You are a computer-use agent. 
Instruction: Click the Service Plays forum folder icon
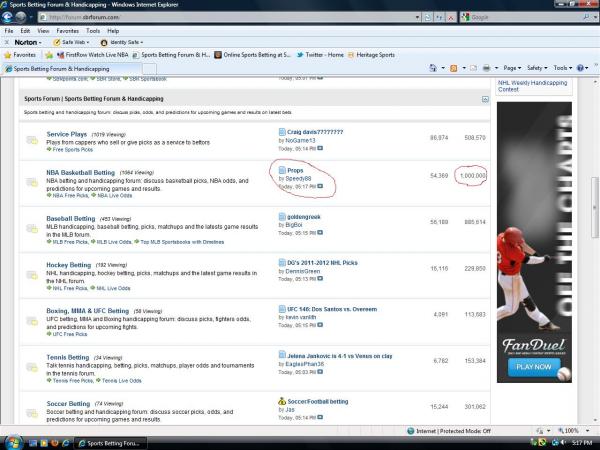(x=32, y=139)
